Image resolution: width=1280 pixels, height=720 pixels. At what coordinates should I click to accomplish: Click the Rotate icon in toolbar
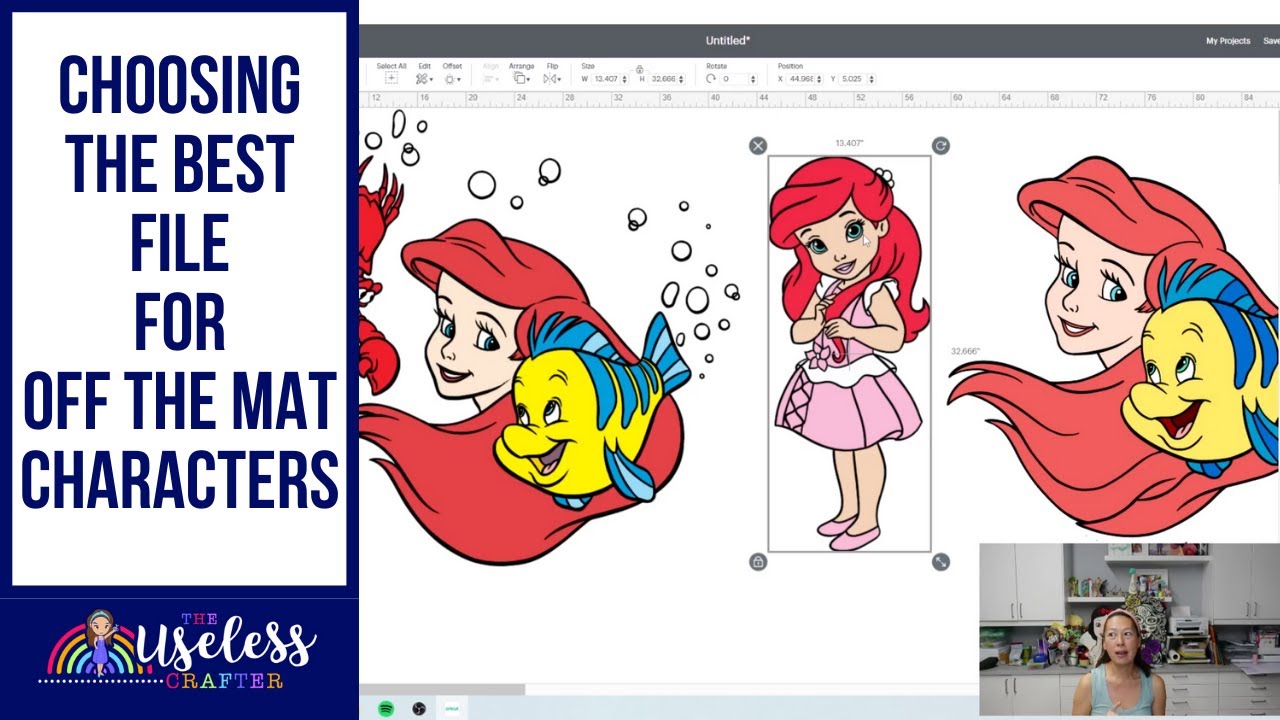point(711,78)
